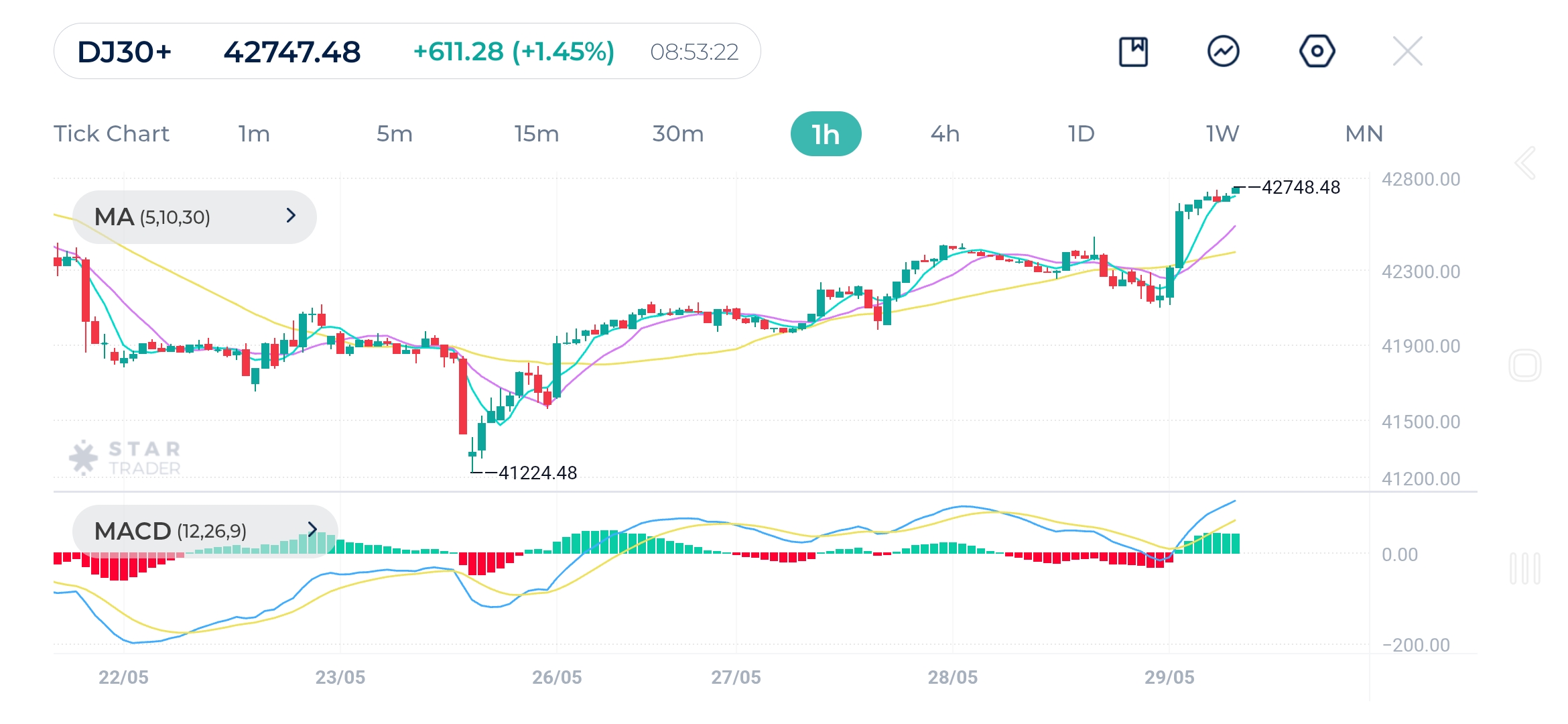Click the save chart bookmark icon

tap(1133, 52)
